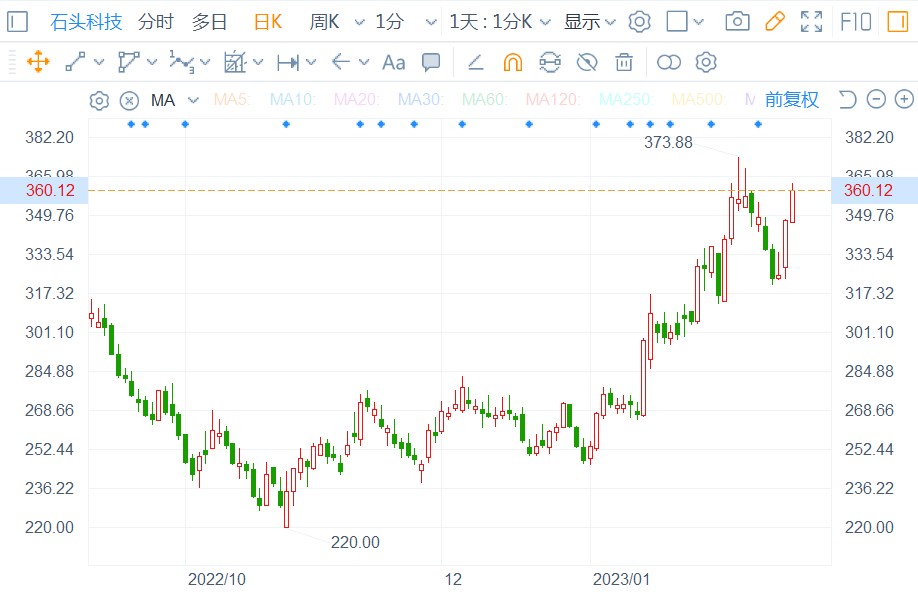Image resolution: width=918 pixels, height=598 pixels.
Task: Choose the Aa text annotation tool
Action: click(x=394, y=62)
